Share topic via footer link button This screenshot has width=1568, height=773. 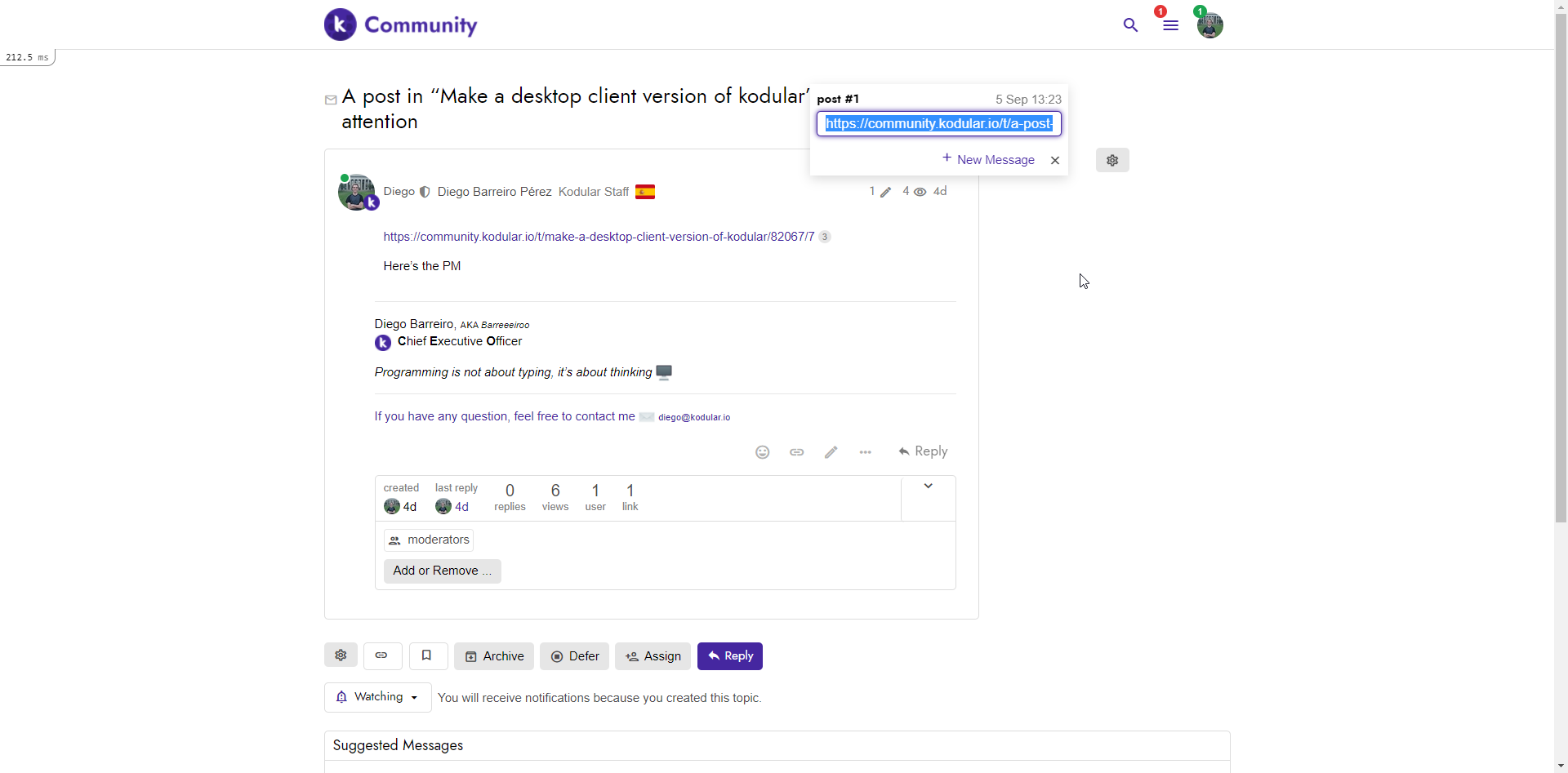(382, 655)
